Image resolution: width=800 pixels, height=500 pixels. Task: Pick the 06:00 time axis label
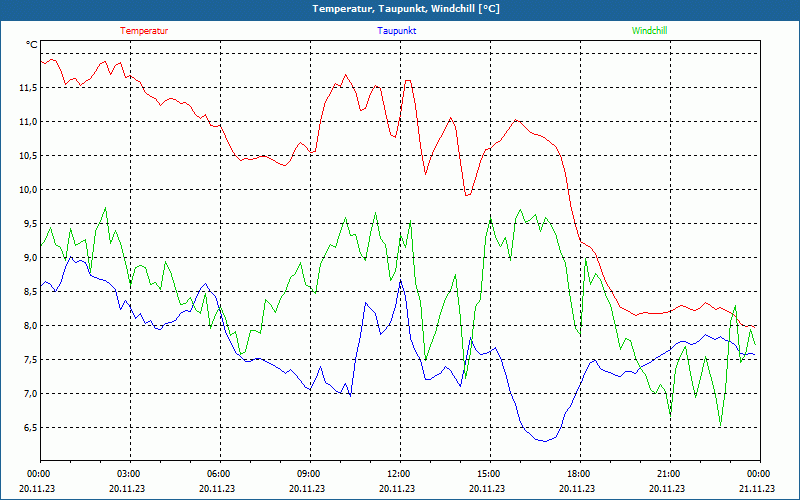[219, 474]
